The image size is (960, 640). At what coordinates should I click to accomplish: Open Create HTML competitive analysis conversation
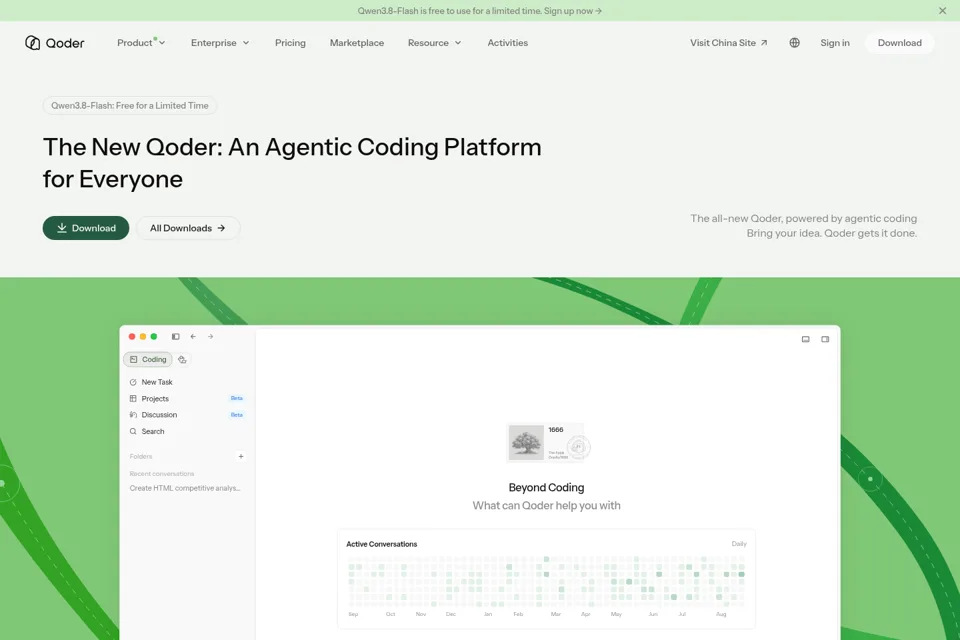coord(185,488)
